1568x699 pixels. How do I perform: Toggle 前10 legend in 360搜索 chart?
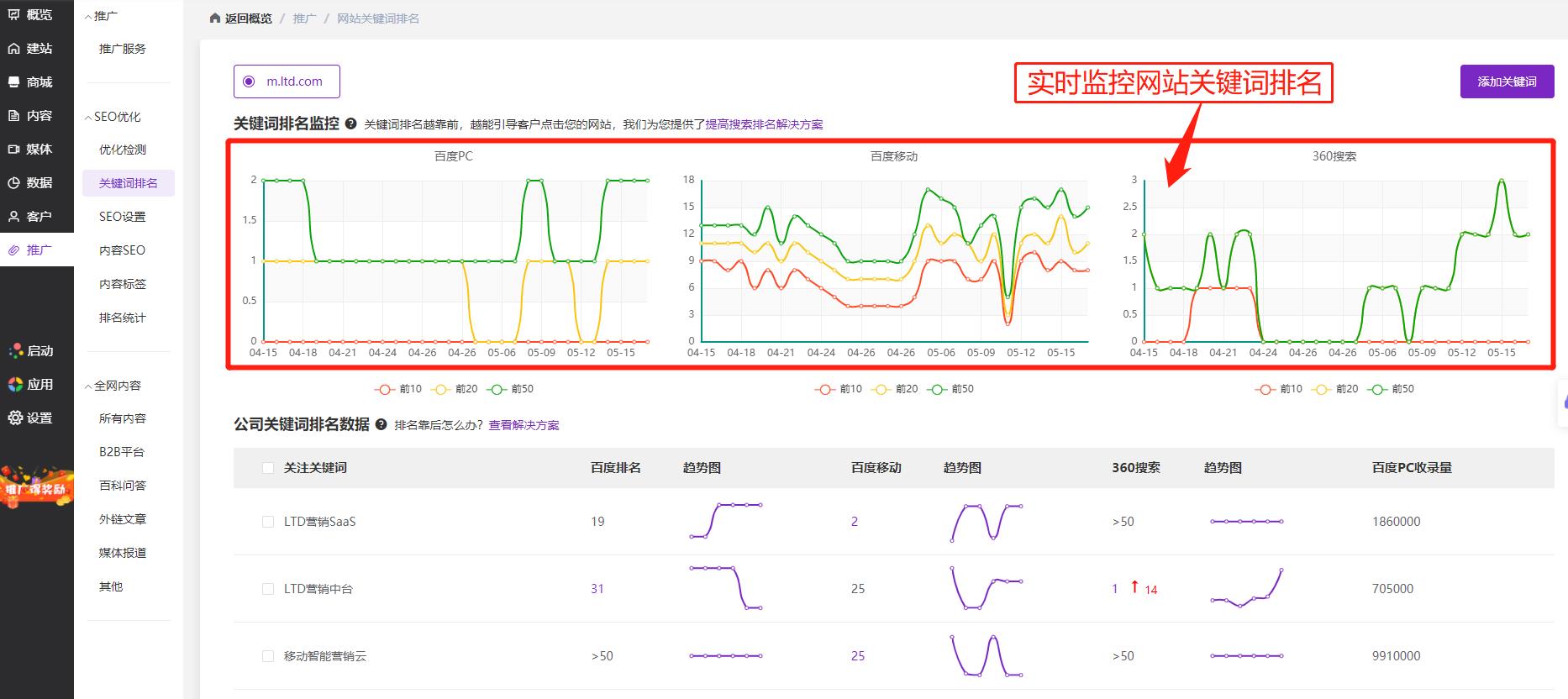(x=1278, y=389)
